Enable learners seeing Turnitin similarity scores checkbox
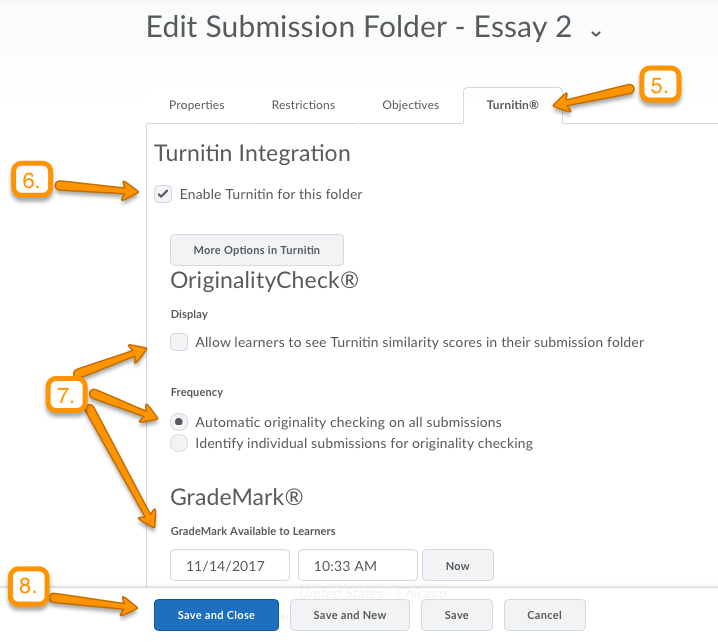This screenshot has height=642, width=718. 179,342
